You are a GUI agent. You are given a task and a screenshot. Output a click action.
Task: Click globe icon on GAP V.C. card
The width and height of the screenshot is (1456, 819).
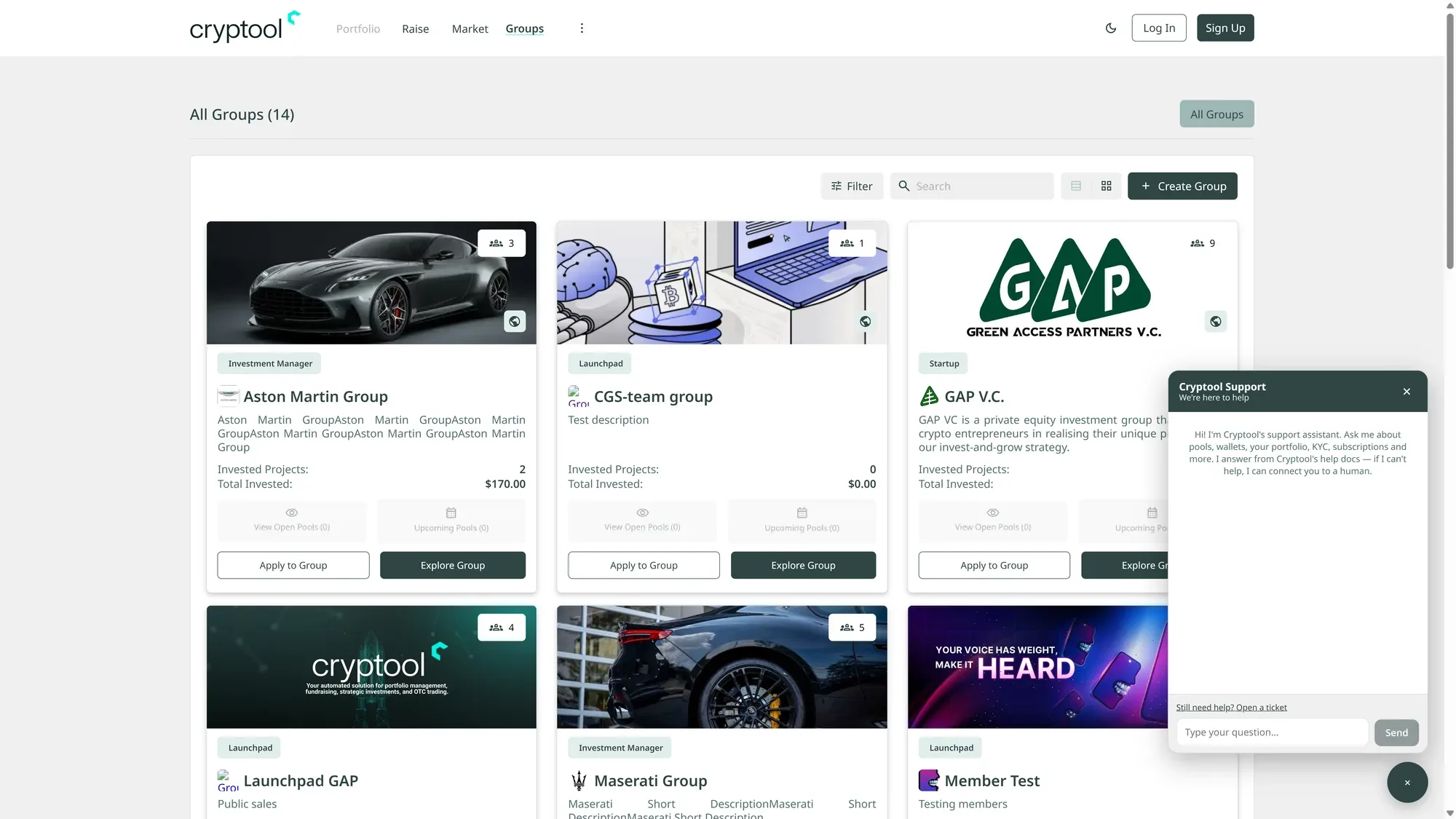(1216, 321)
